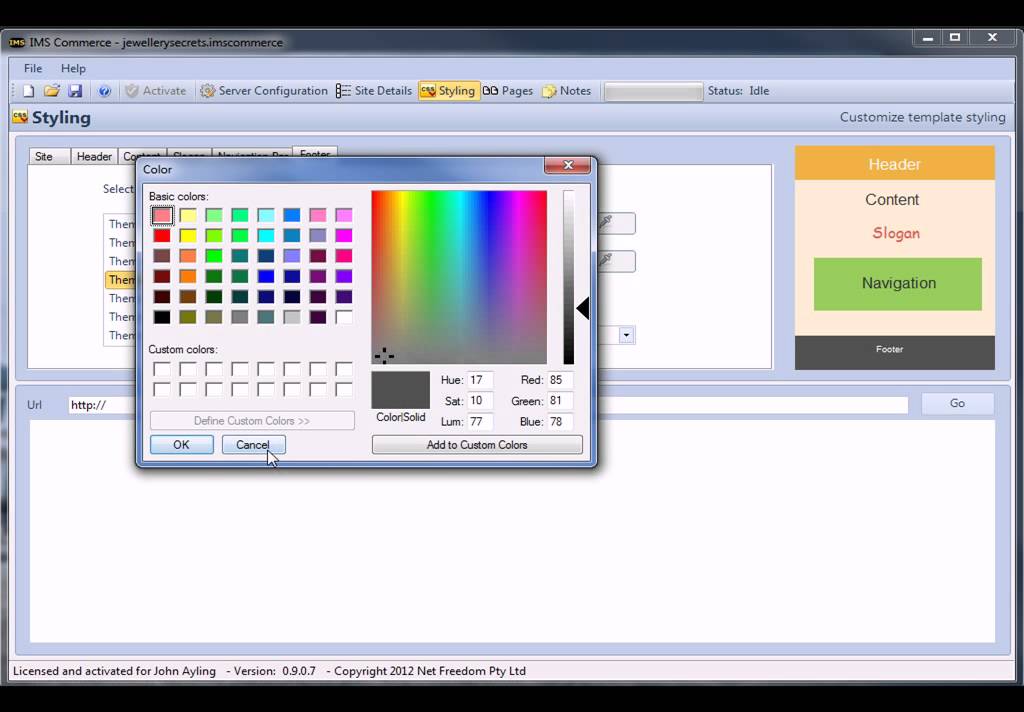Open help via the blue question icon
Image resolution: width=1024 pixels, height=712 pixels.
(104, 91)
